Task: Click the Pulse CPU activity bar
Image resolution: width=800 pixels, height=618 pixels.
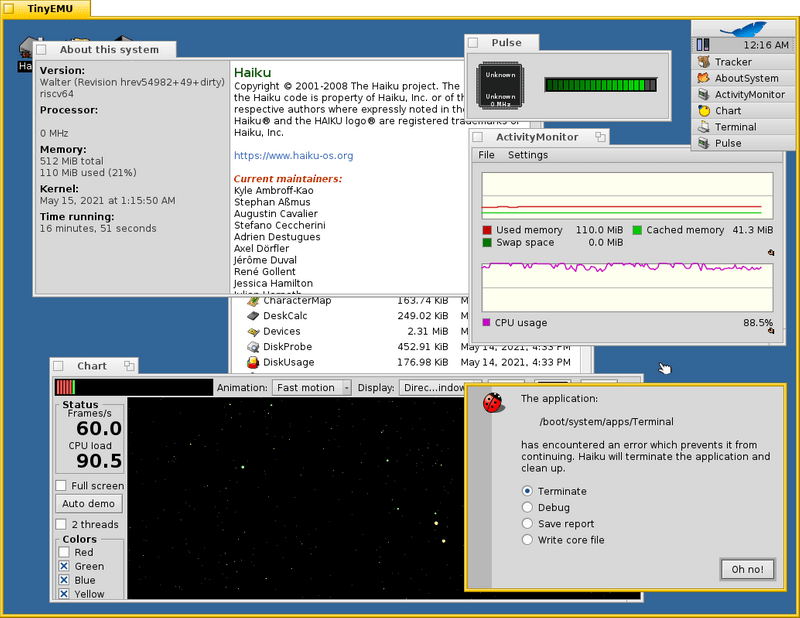Action: pos(601,85)
